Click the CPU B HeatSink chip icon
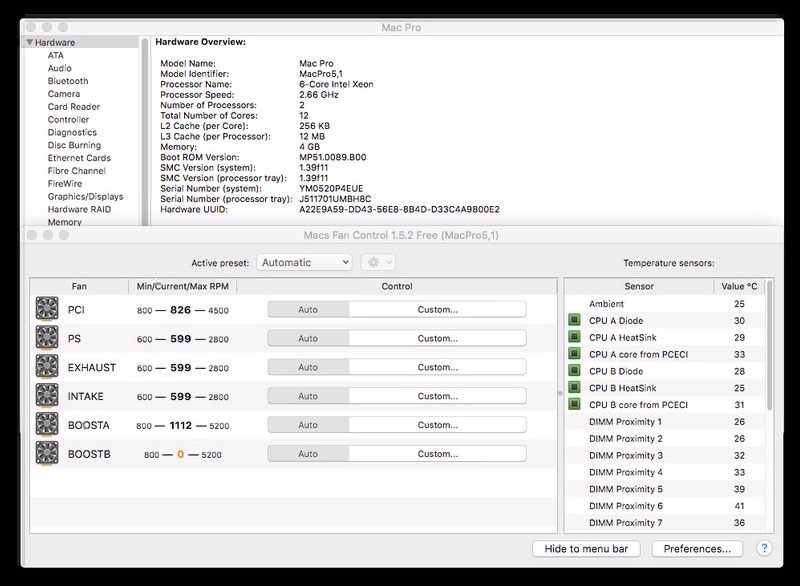This screenshot has width=800, height=586. pyautogui.click(x=574, y=387)
